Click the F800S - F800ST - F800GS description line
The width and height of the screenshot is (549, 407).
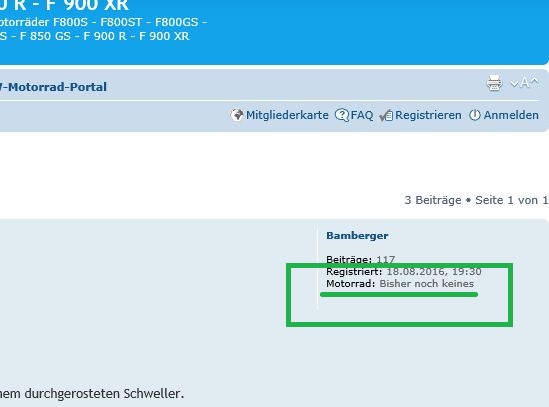pos(103,22)
